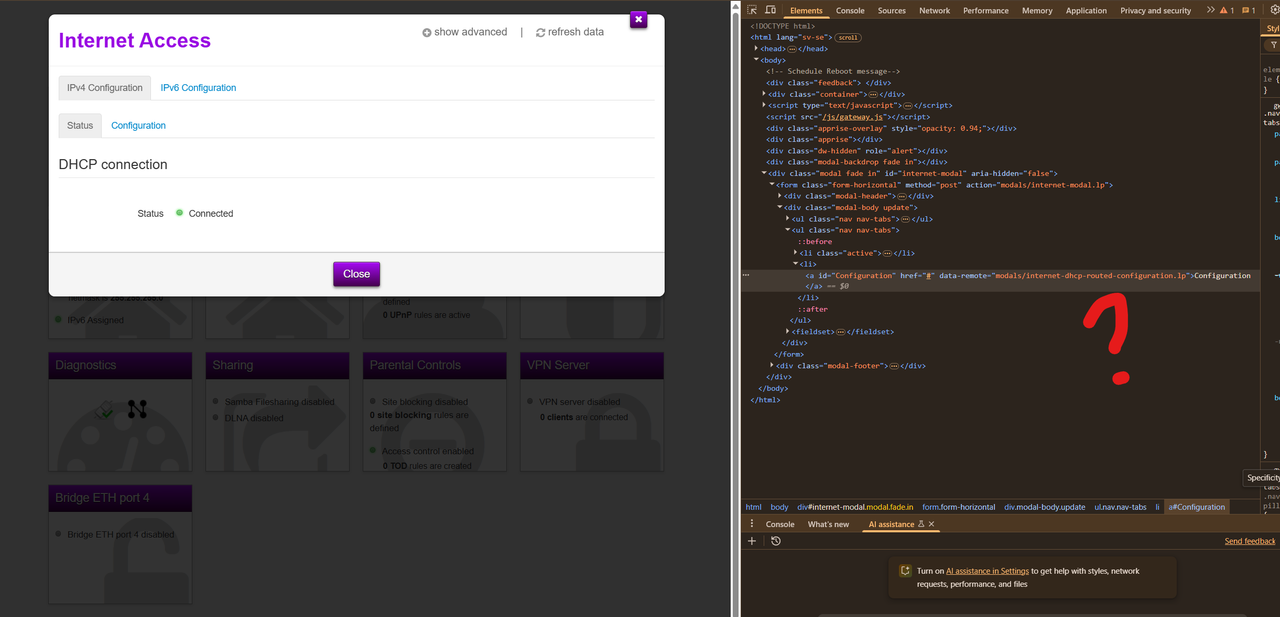Click the filter funnel icon in Styles
Screen dimensions: 1280x617
(1274, 45)
